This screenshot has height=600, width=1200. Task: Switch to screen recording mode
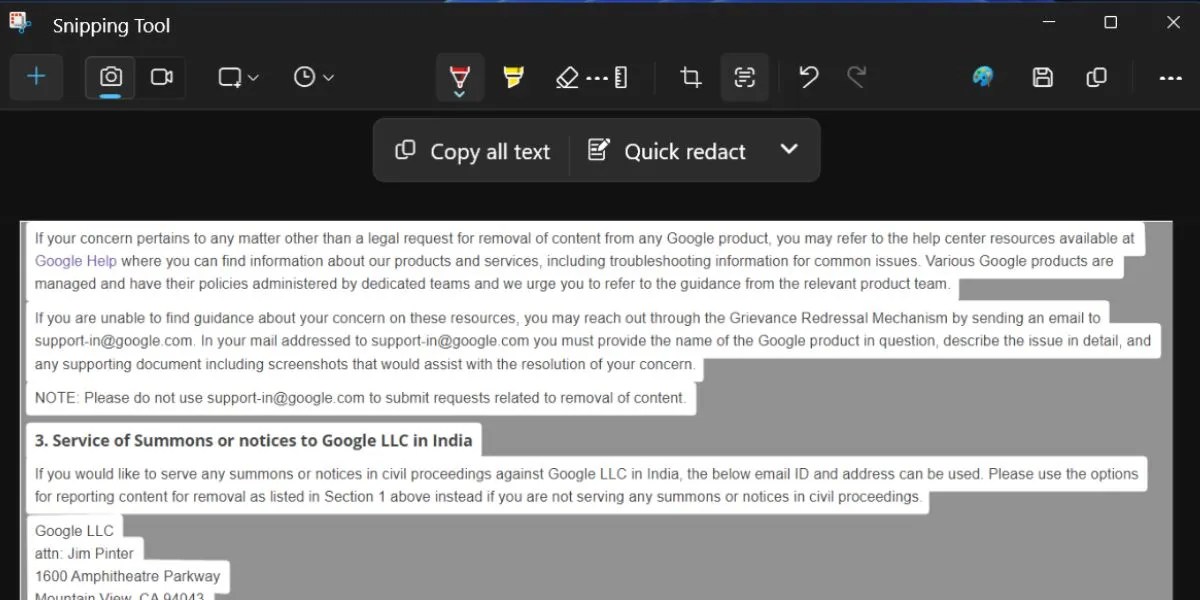tap(162, 77)
